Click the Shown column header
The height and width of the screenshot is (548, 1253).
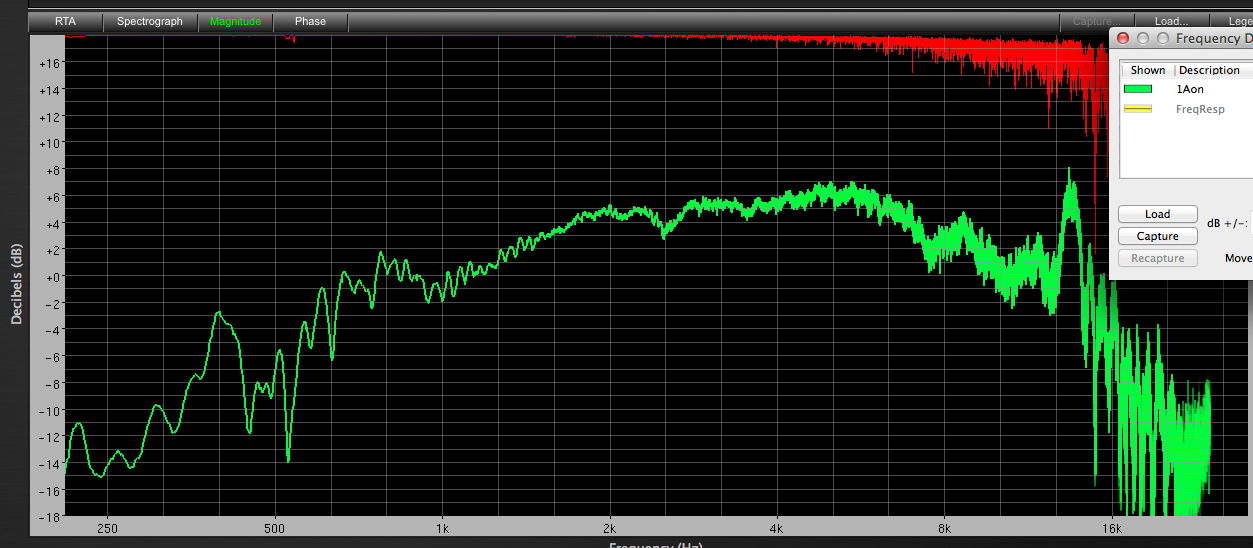click(1147, 70)
